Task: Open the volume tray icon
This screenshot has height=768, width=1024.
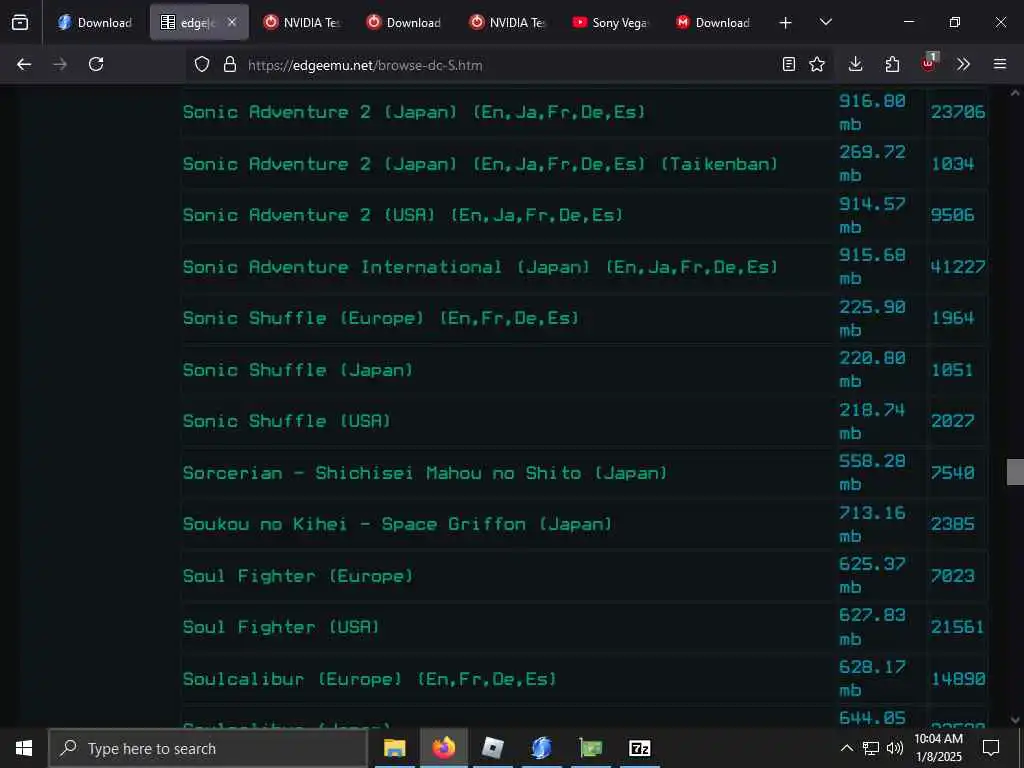Action: pyautogui.click(x=895, y=748)
